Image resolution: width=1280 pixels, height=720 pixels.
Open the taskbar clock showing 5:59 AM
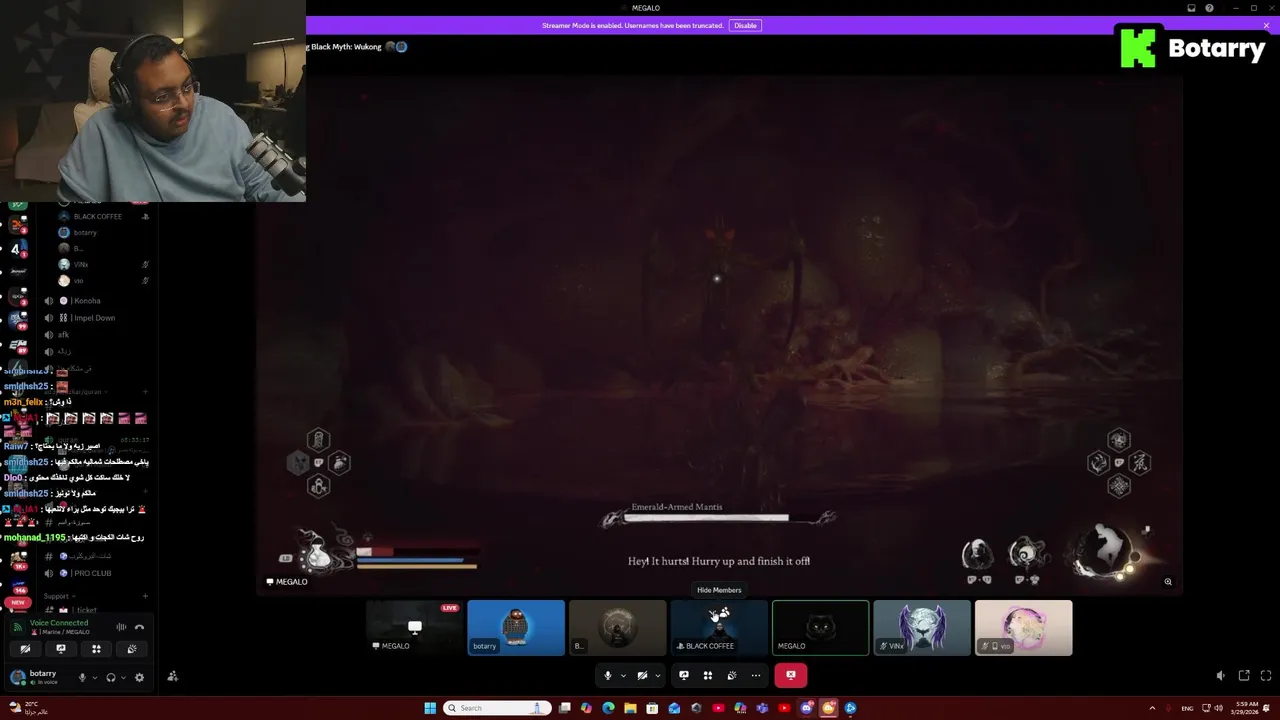tap(1246, 708)
